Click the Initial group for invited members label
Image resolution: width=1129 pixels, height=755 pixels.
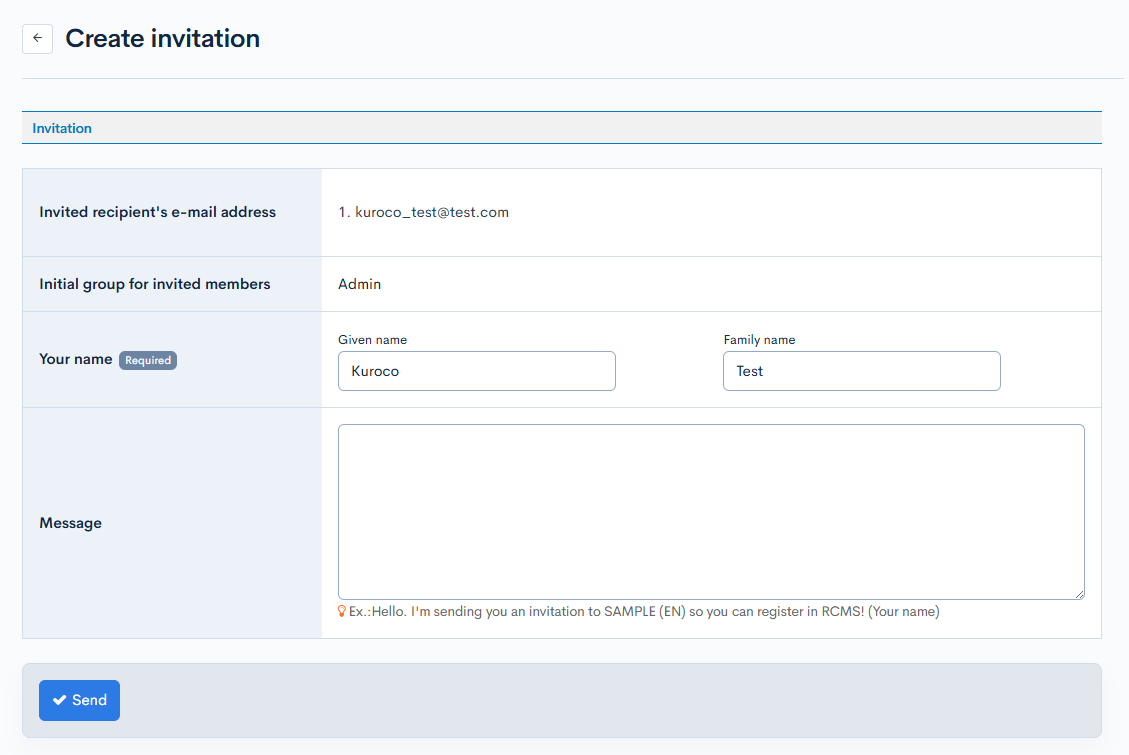pyautogui.click(x=154, y=284)
